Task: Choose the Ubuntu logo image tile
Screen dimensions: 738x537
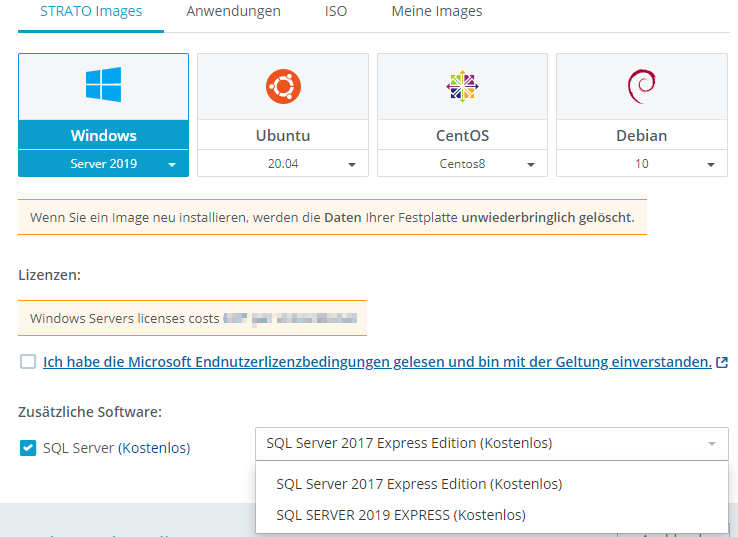Action: point(283,87)
